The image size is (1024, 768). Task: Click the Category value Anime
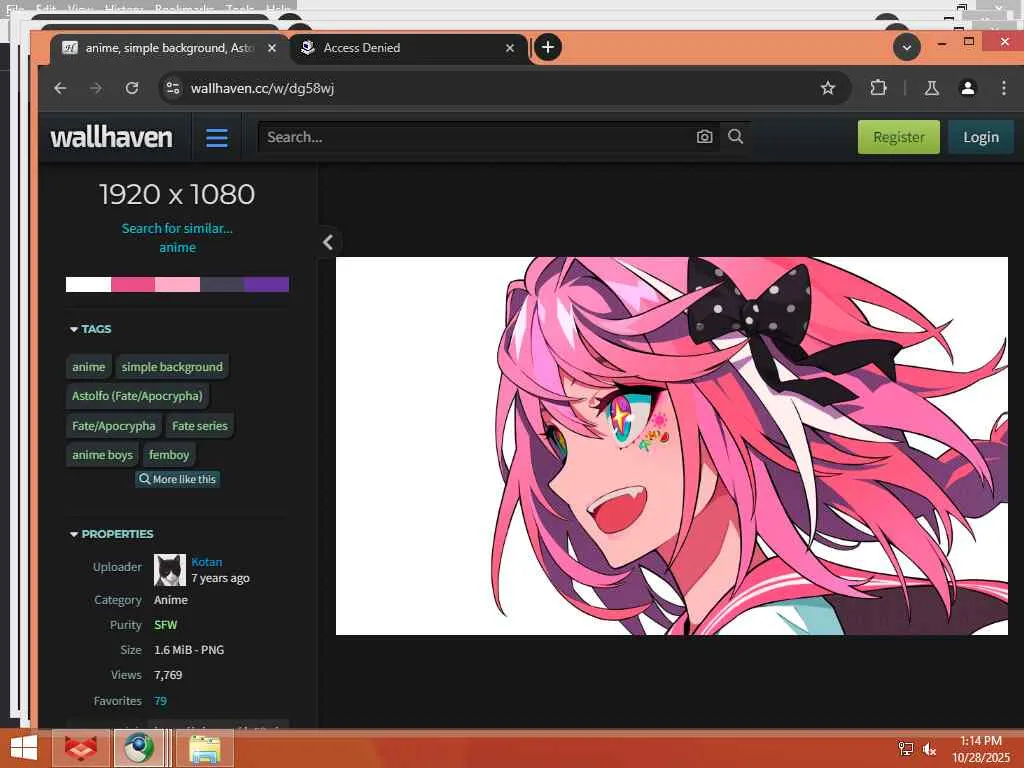[x=170, y=600]
